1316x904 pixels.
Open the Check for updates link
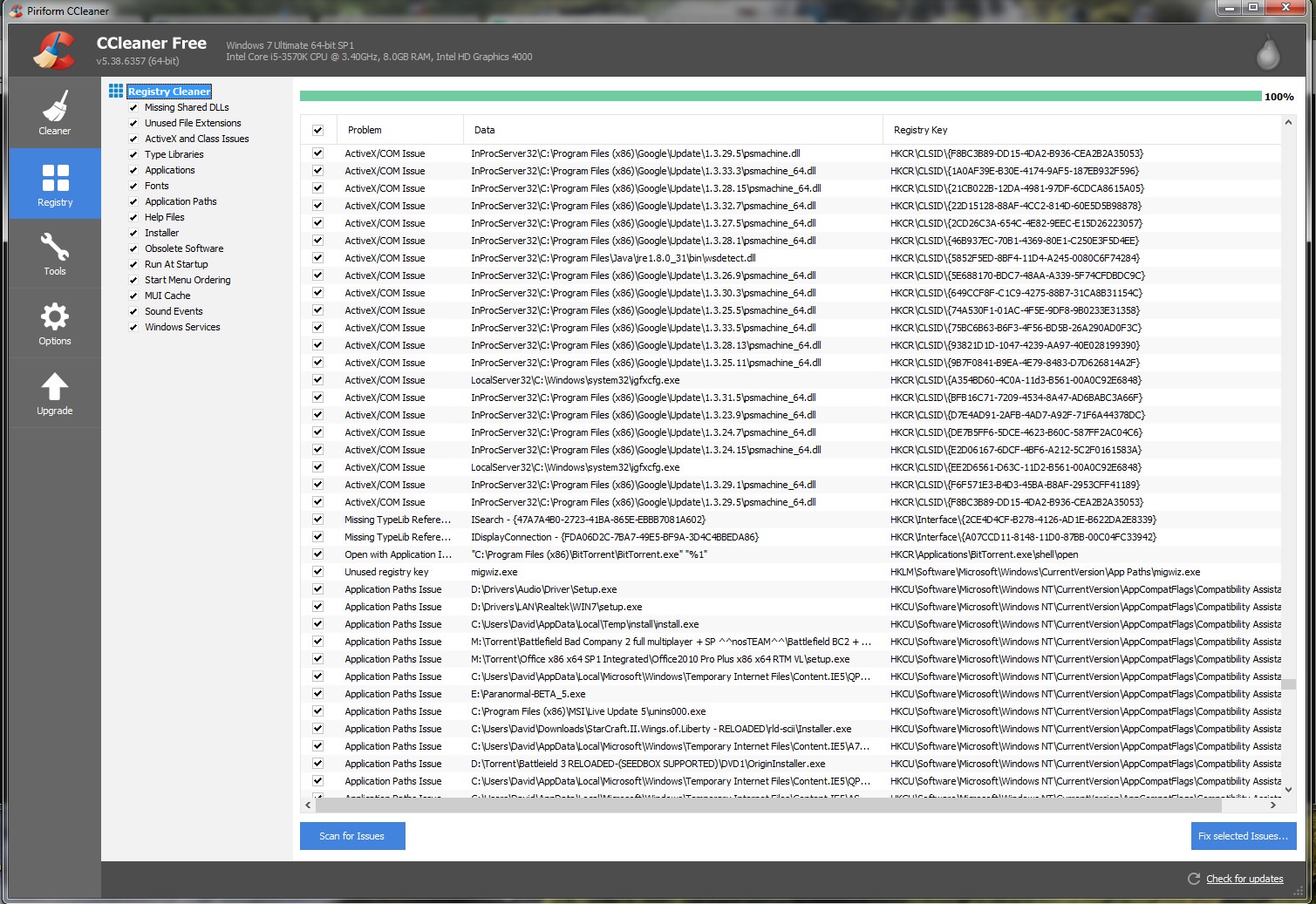1244,879
